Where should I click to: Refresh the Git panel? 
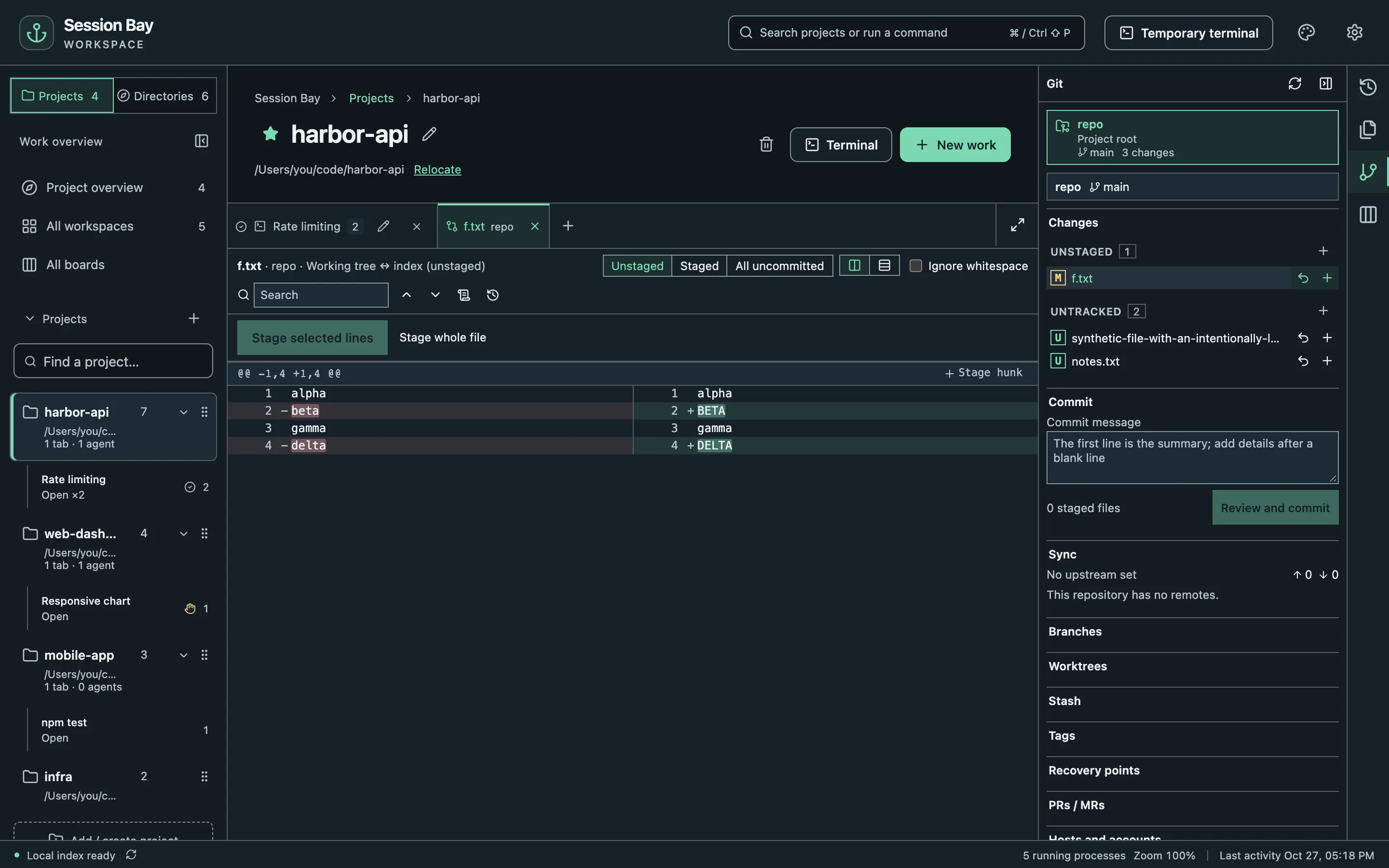point(1295,84)
